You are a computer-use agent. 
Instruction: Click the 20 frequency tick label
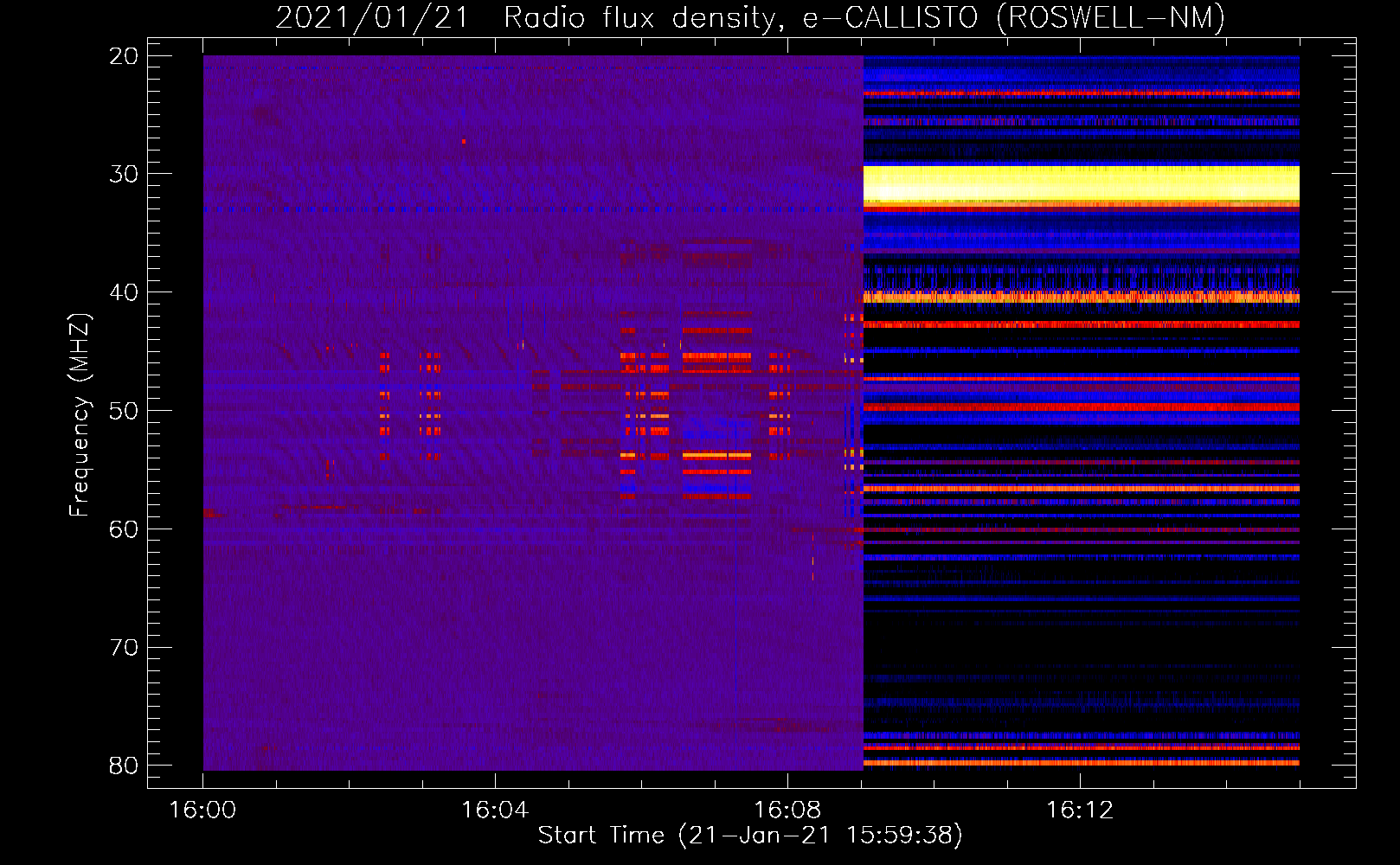(x=124, y=56)
